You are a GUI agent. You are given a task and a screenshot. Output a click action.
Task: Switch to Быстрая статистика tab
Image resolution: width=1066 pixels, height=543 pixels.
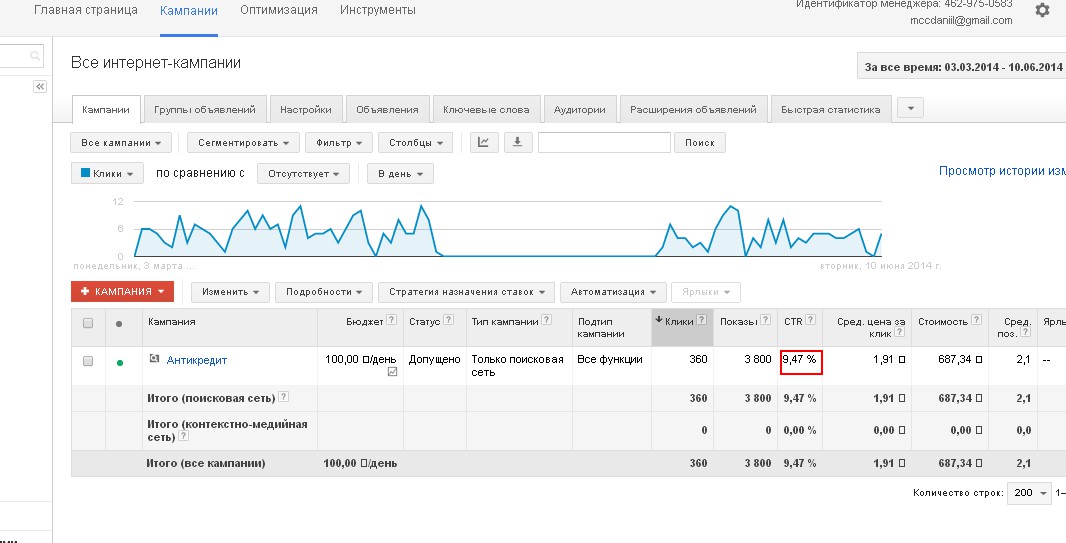tap(831, 109)
